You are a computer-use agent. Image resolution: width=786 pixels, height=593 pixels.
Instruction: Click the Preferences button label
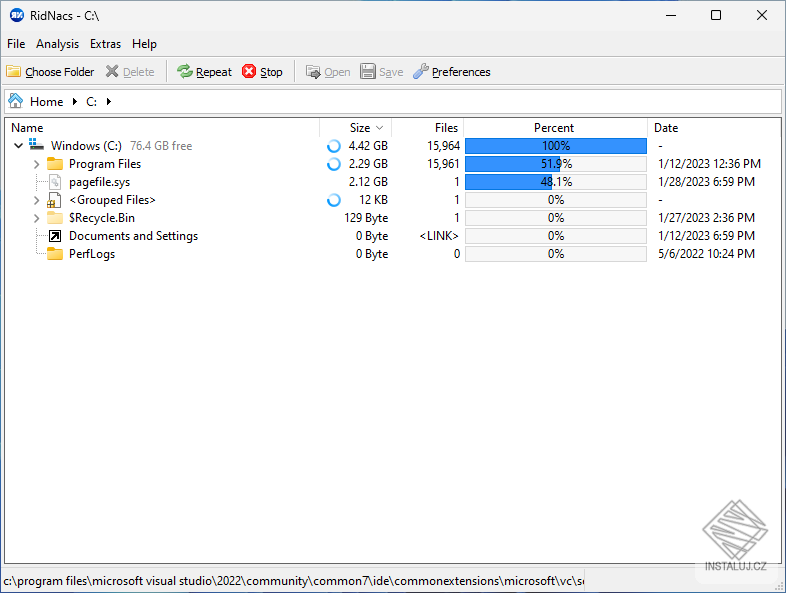click(461, 72)
